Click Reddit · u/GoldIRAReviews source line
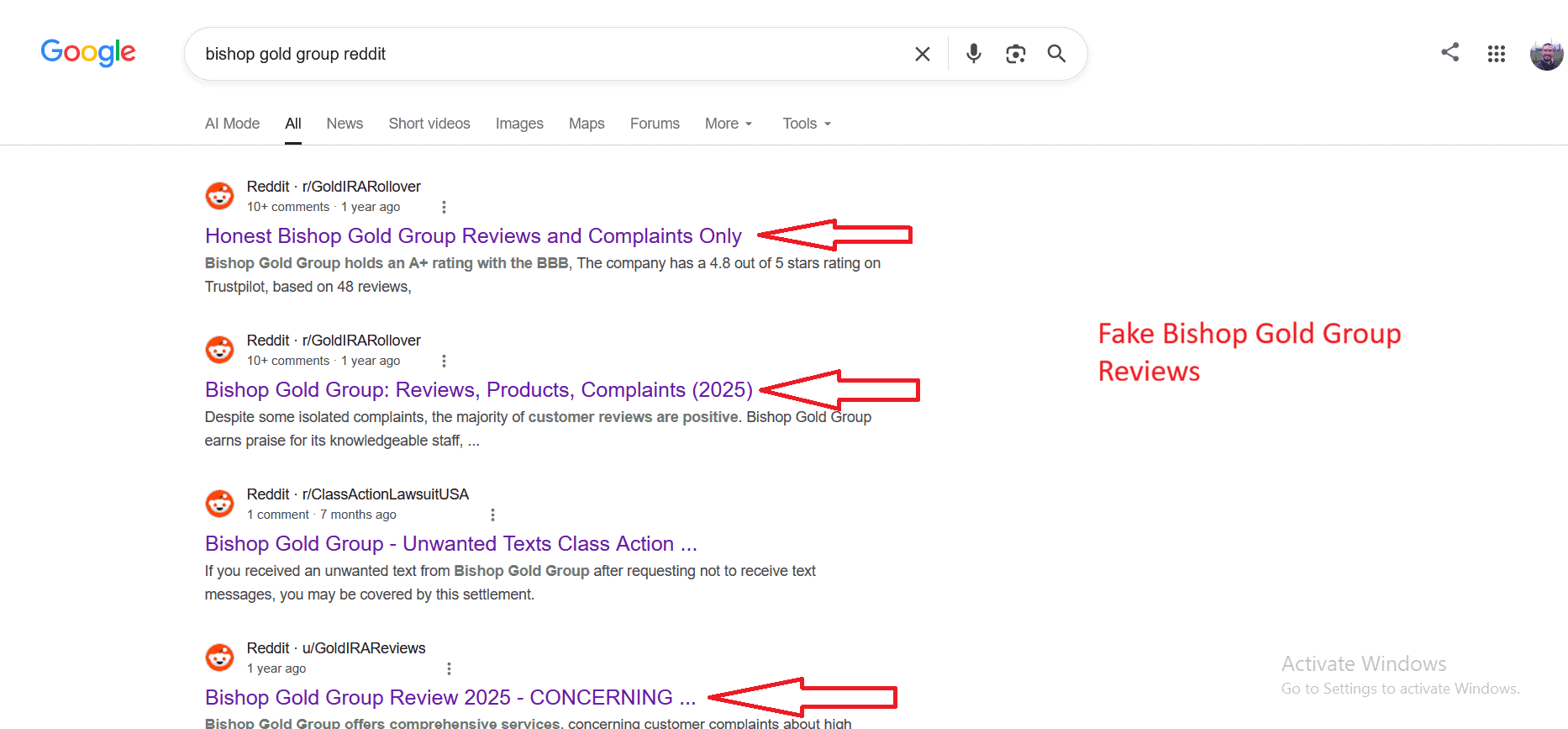This screenshot has height=729, width=1568. [x=336, y=648]
